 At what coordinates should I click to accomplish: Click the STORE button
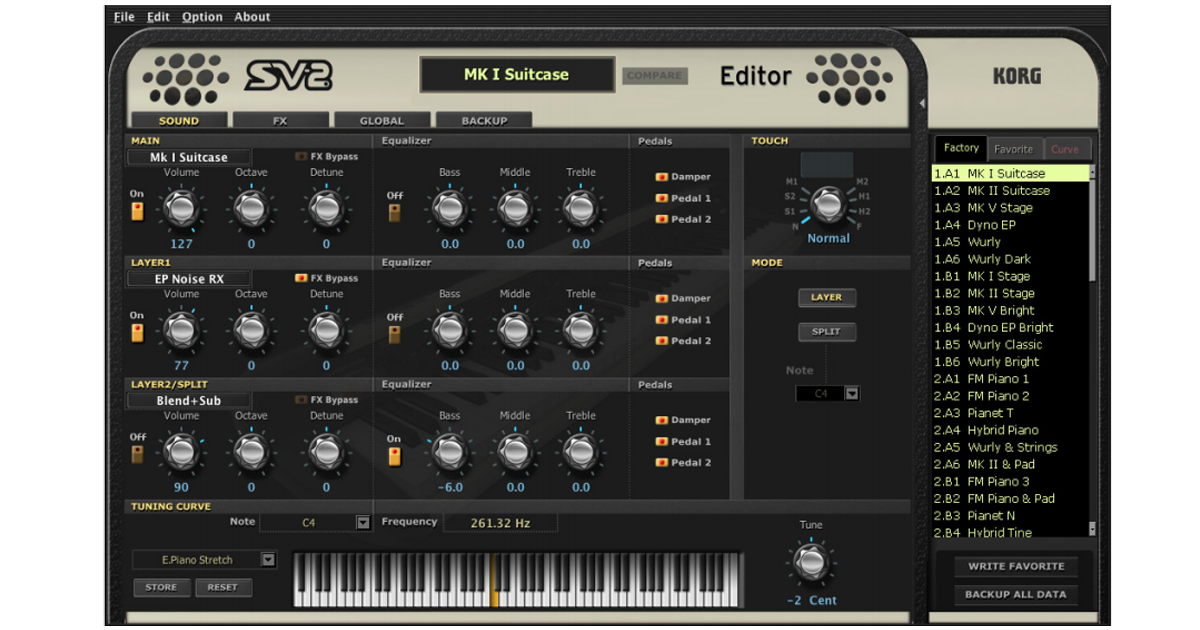point(161,588)
